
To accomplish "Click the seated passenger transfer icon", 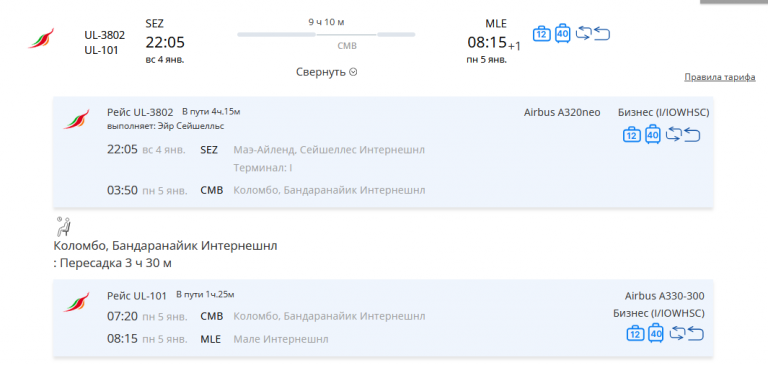I will tap(63, 226).
